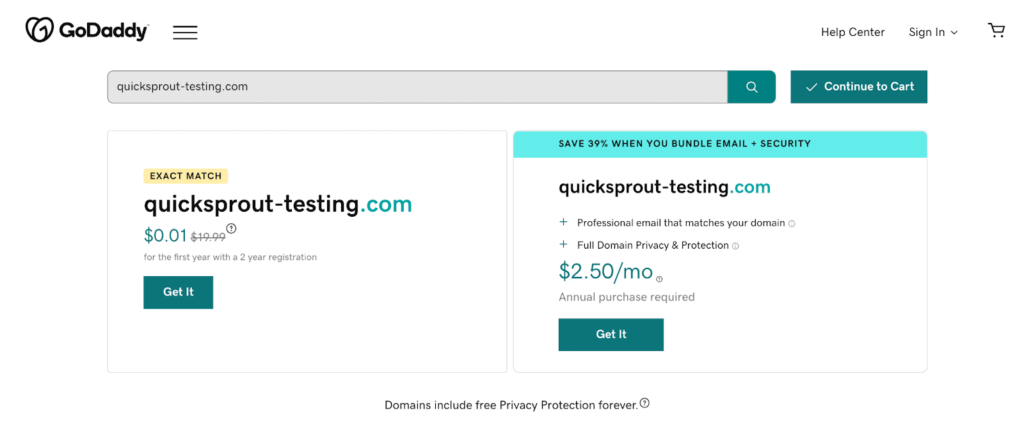Expand plus sign beside Professional email
Screen dimensions: 1024x422
pyautogui.click(x=563, y=223)
